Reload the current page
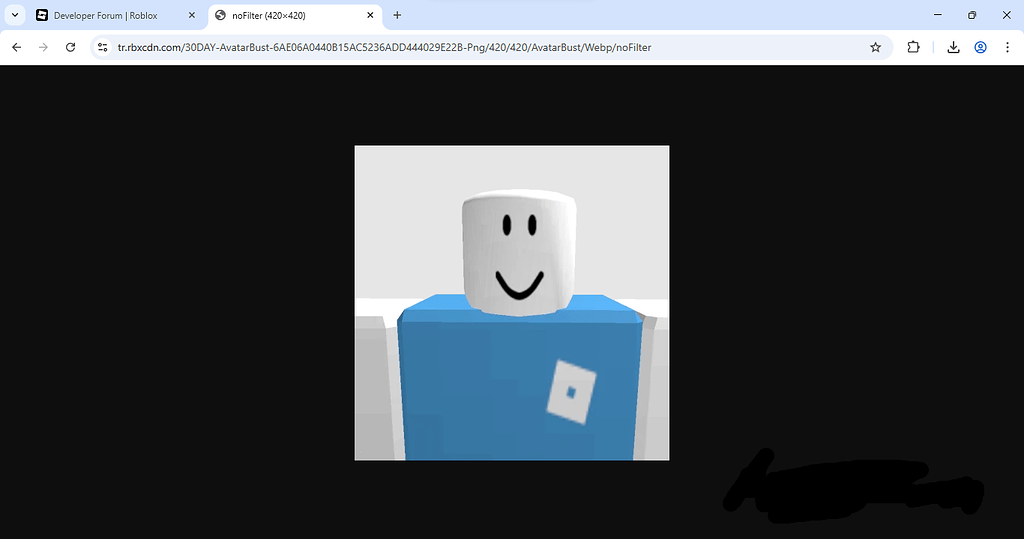The image size is (1024, 539). (x=71, y=47)
